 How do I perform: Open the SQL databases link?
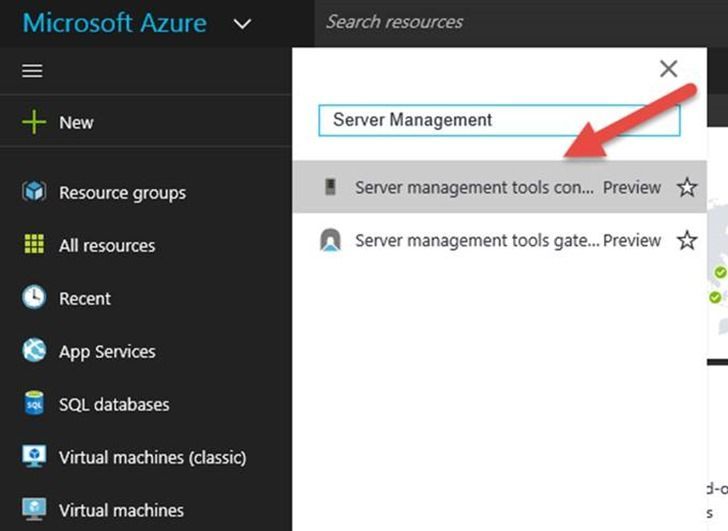[114, 404]
